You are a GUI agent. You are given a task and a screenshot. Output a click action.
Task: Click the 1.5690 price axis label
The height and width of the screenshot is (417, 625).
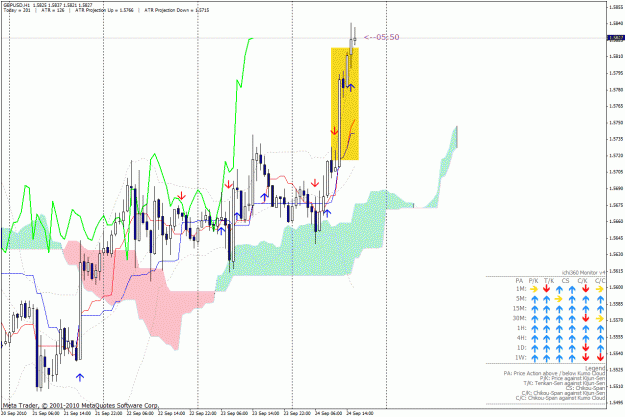(616, 188)
